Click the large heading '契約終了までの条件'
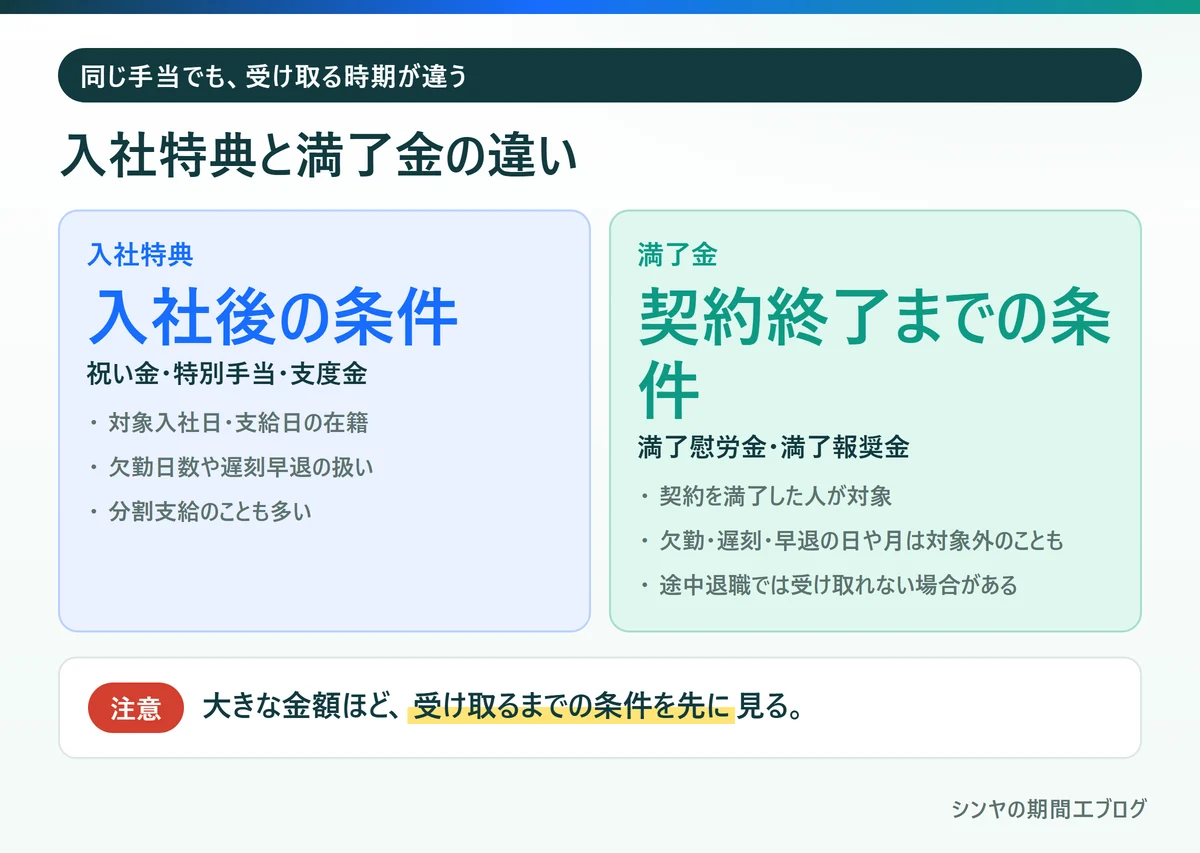 [875, 353]
